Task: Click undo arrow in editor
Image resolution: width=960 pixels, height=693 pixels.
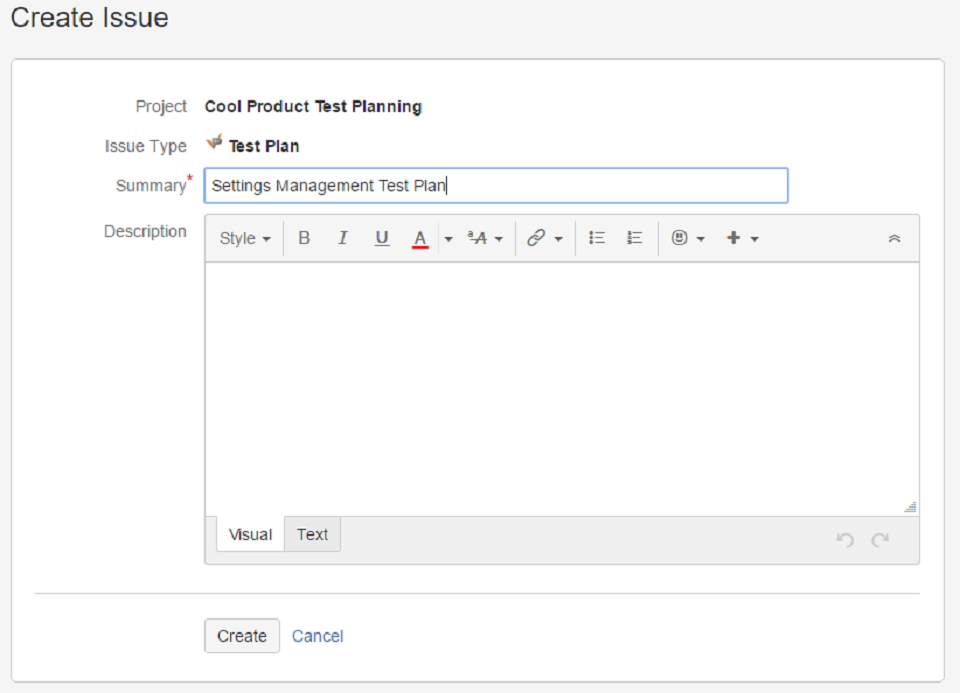Action: pyautogui.click(x=845, y=539)
